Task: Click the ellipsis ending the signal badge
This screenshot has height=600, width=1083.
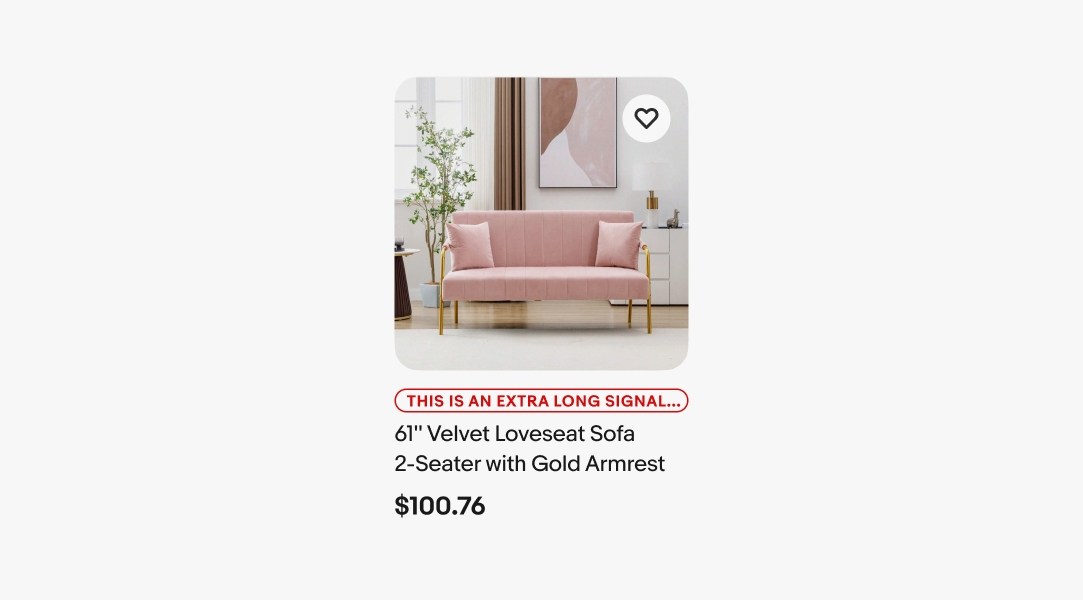Action: pyautogui.click(x=673, y=402)
